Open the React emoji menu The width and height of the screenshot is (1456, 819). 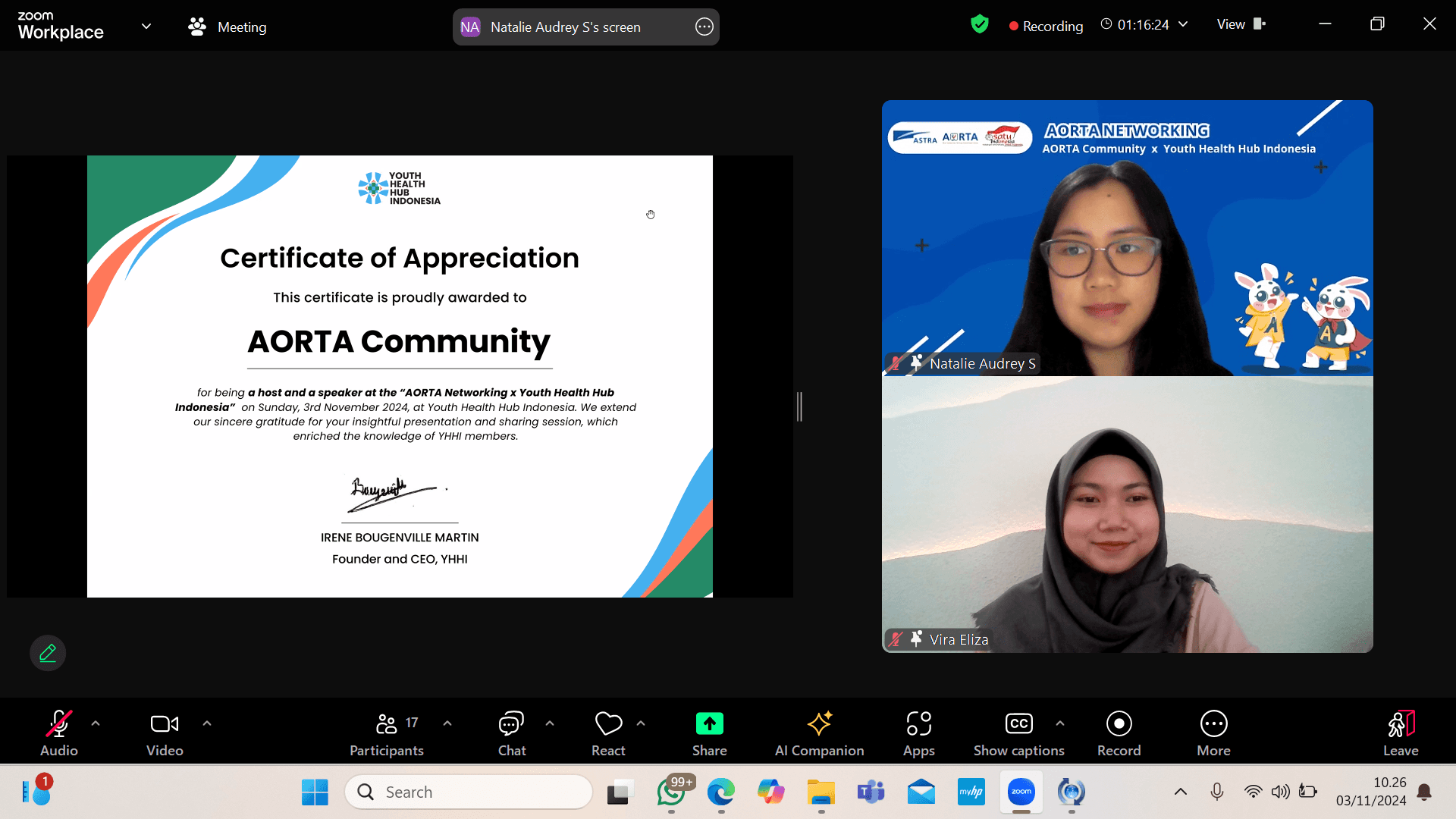click(608, 733)
